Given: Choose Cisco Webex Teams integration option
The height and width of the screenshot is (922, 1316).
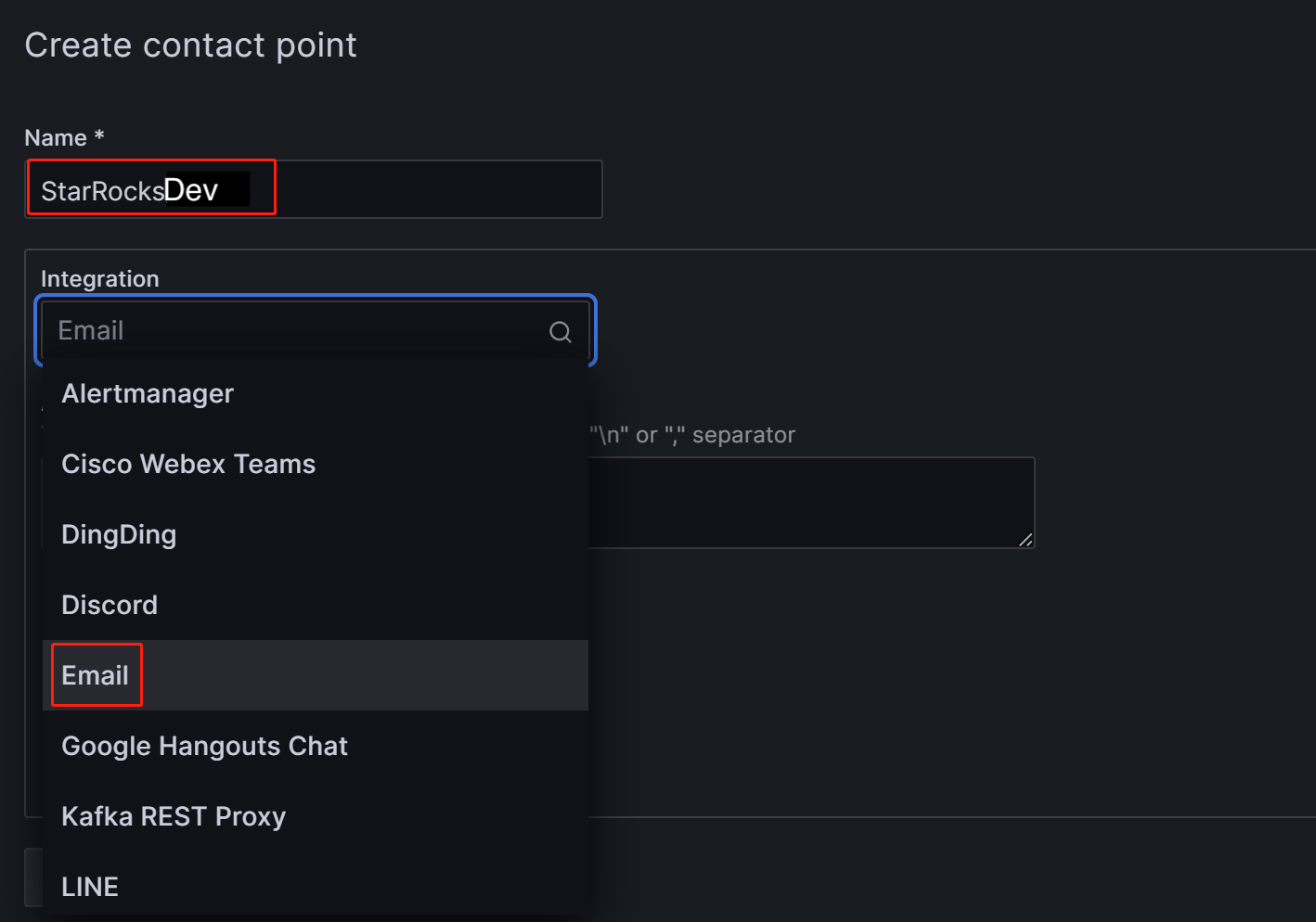Looking at the screenshot, I should coord(188,465).
